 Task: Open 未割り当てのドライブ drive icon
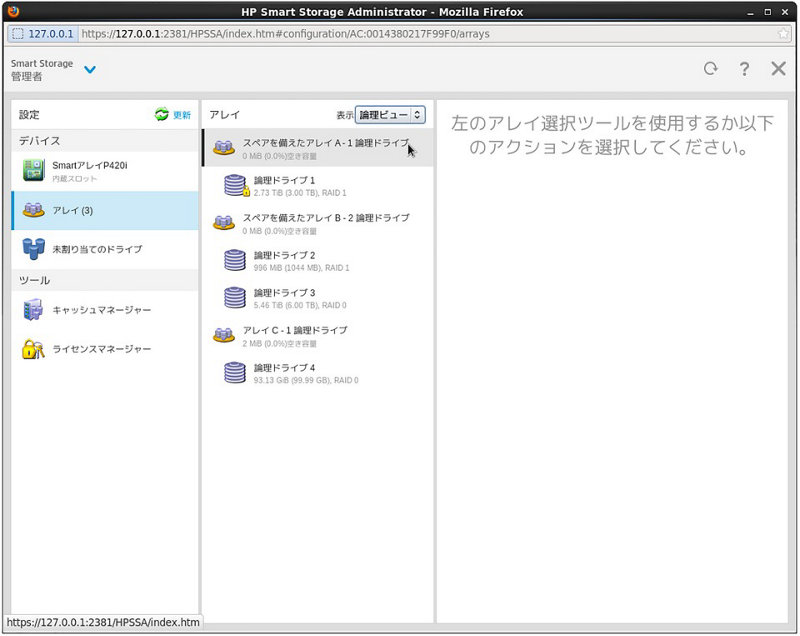point(34,249)
